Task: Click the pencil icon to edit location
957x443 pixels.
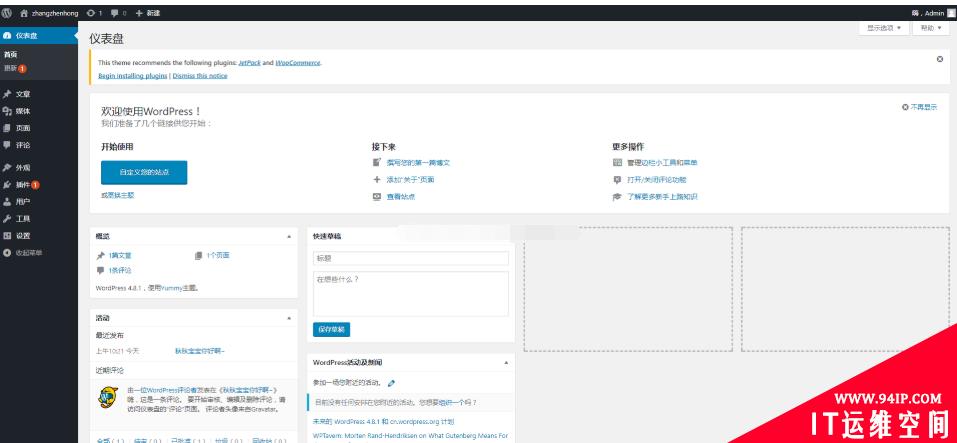Action: 391,383
